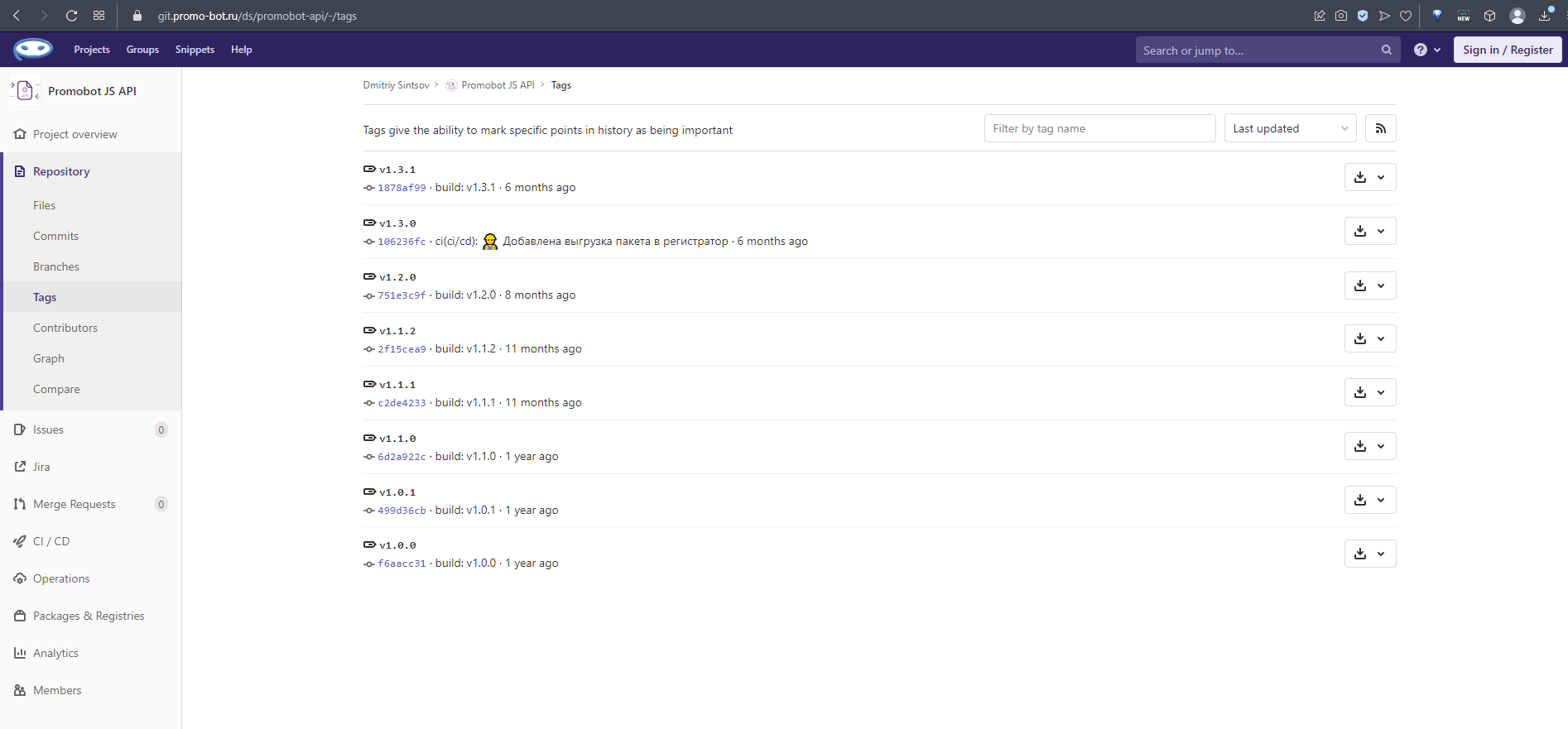Open Dmitriy Sintsov breadcrumb link
1568x729 pixels.
[396, 85]
